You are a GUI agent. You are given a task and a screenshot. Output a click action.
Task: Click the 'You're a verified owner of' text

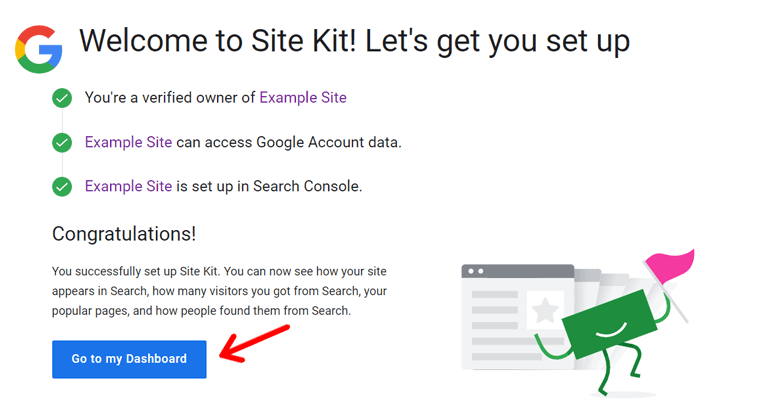tap(170, 98)
